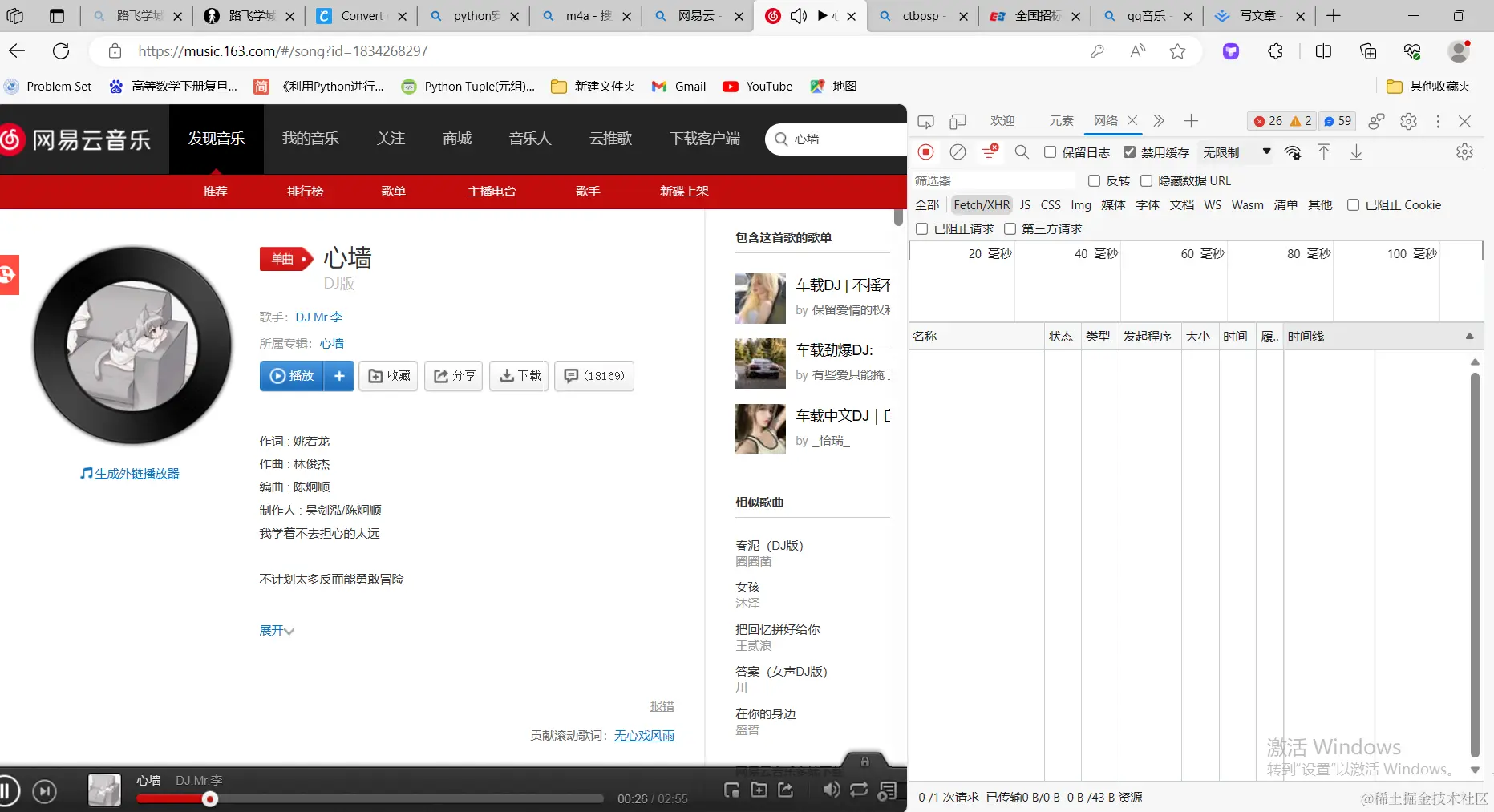Screen dimensions: 1494x812
Task: Open comments button showing 18169
Action: point(594,376)
